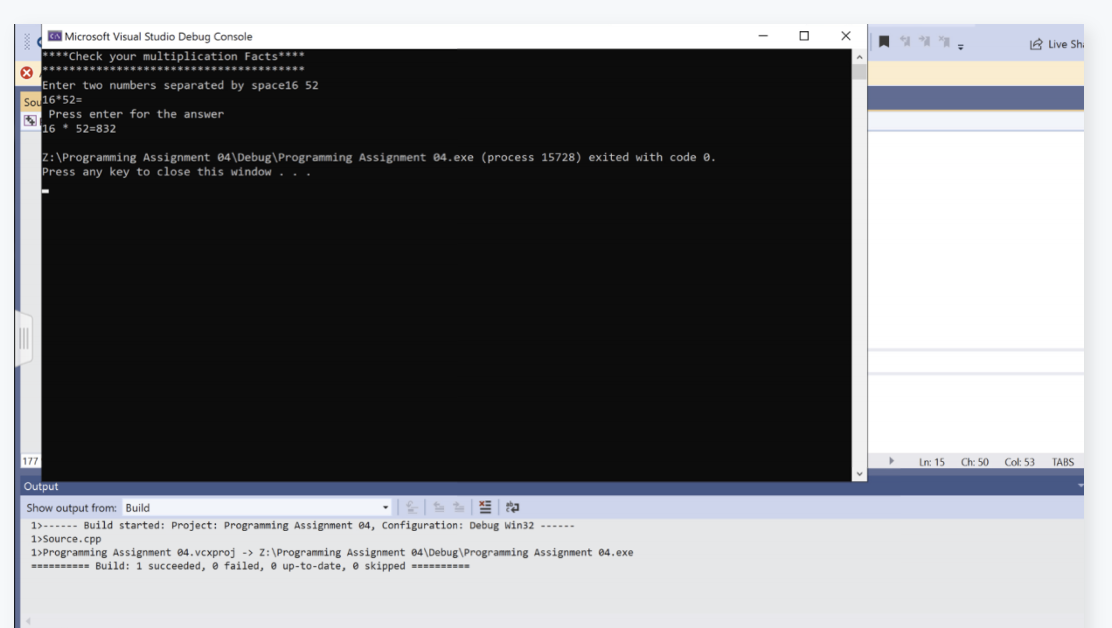Open the Output panel options menu
The image size is (1112, 628).
tap(1079, 486)
